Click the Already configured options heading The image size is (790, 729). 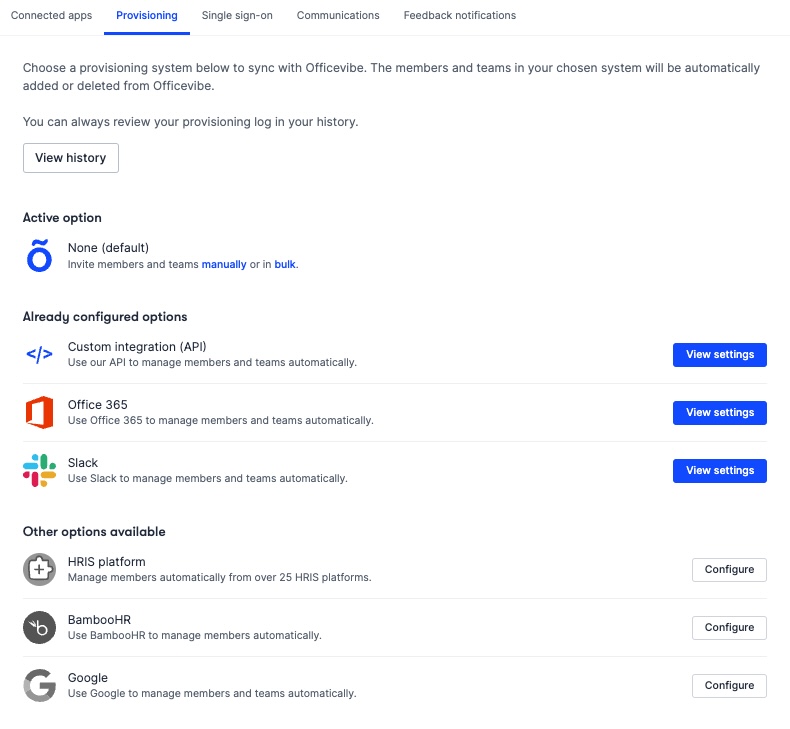click(105, 316)
